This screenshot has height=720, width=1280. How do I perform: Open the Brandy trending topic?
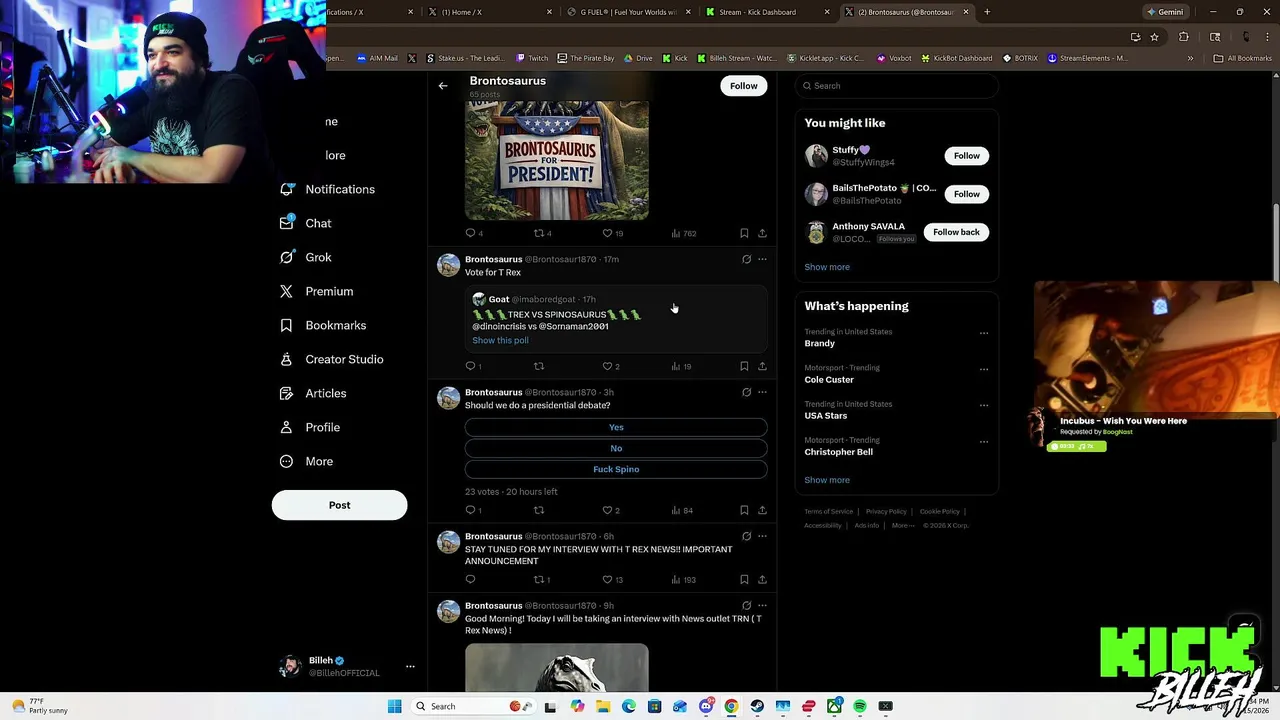pyautogui.click(x=819, y=343)
